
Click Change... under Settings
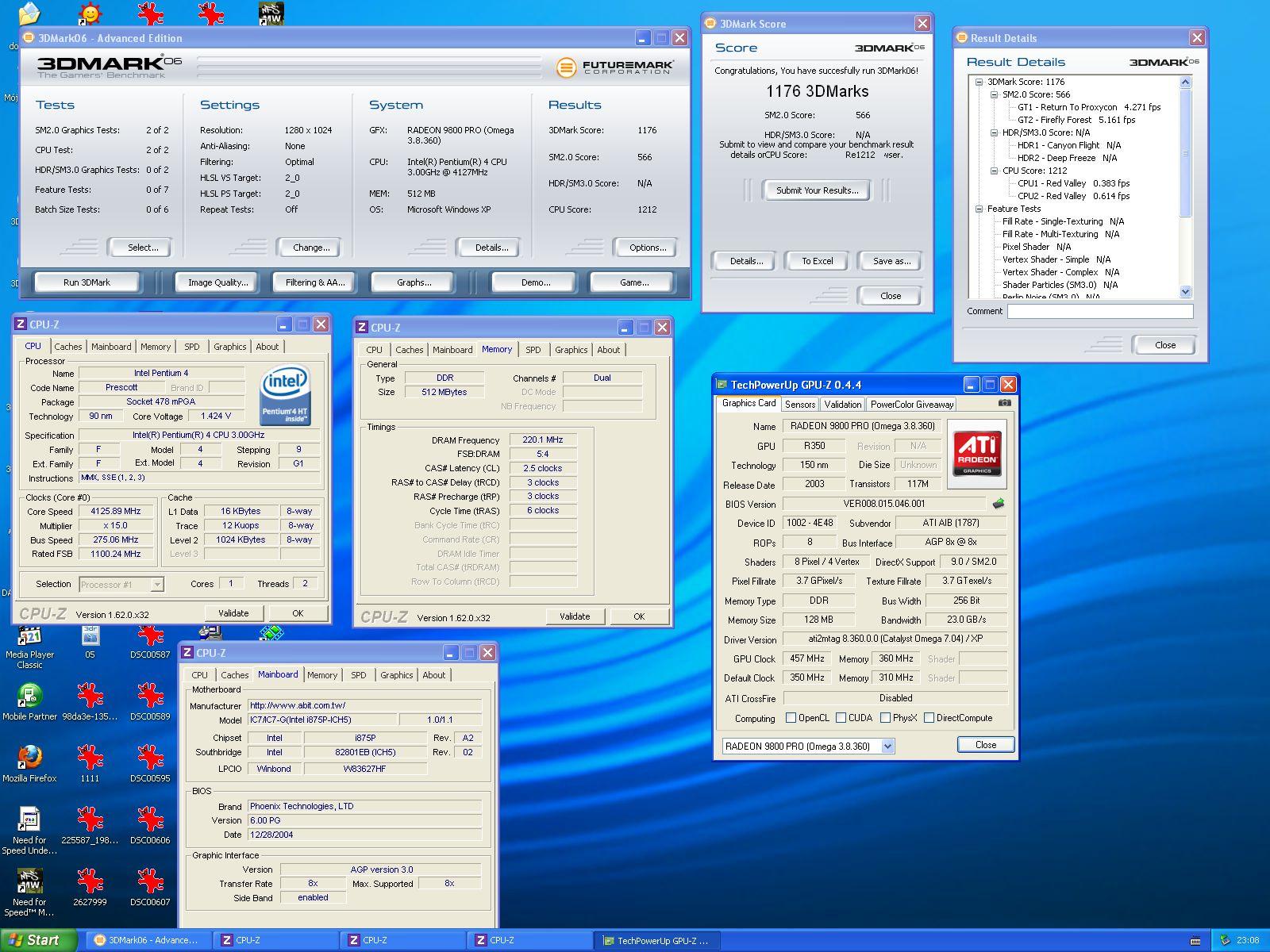311,248
